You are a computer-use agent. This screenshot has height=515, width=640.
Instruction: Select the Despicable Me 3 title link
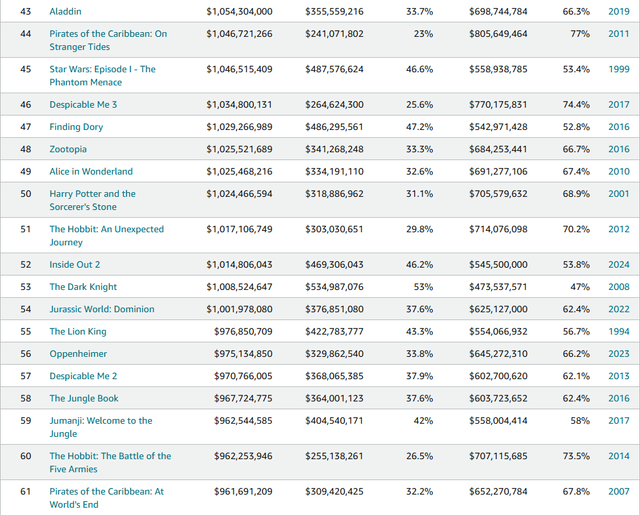(83, 104)
